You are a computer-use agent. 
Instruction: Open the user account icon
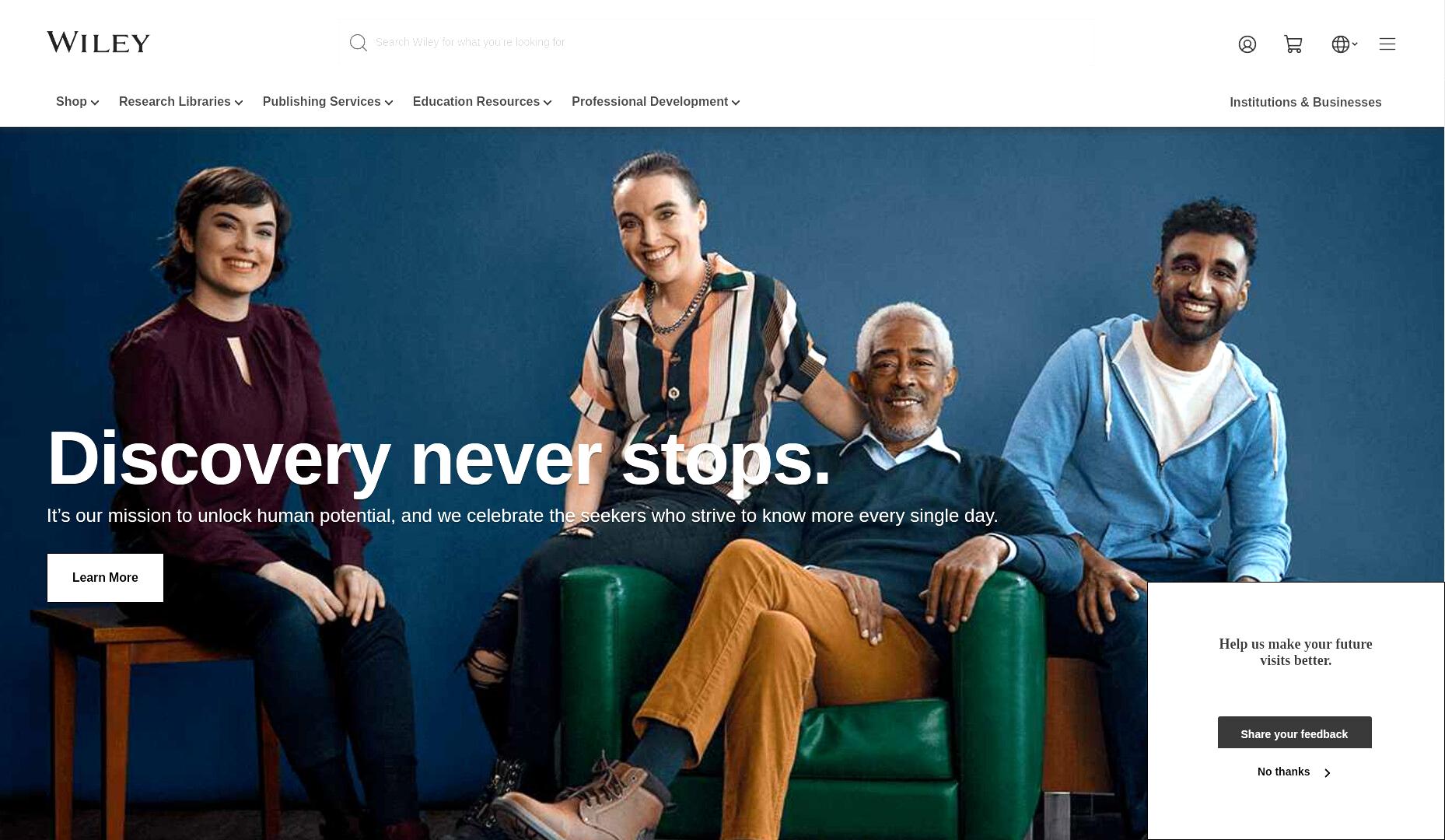point(1247,44)
